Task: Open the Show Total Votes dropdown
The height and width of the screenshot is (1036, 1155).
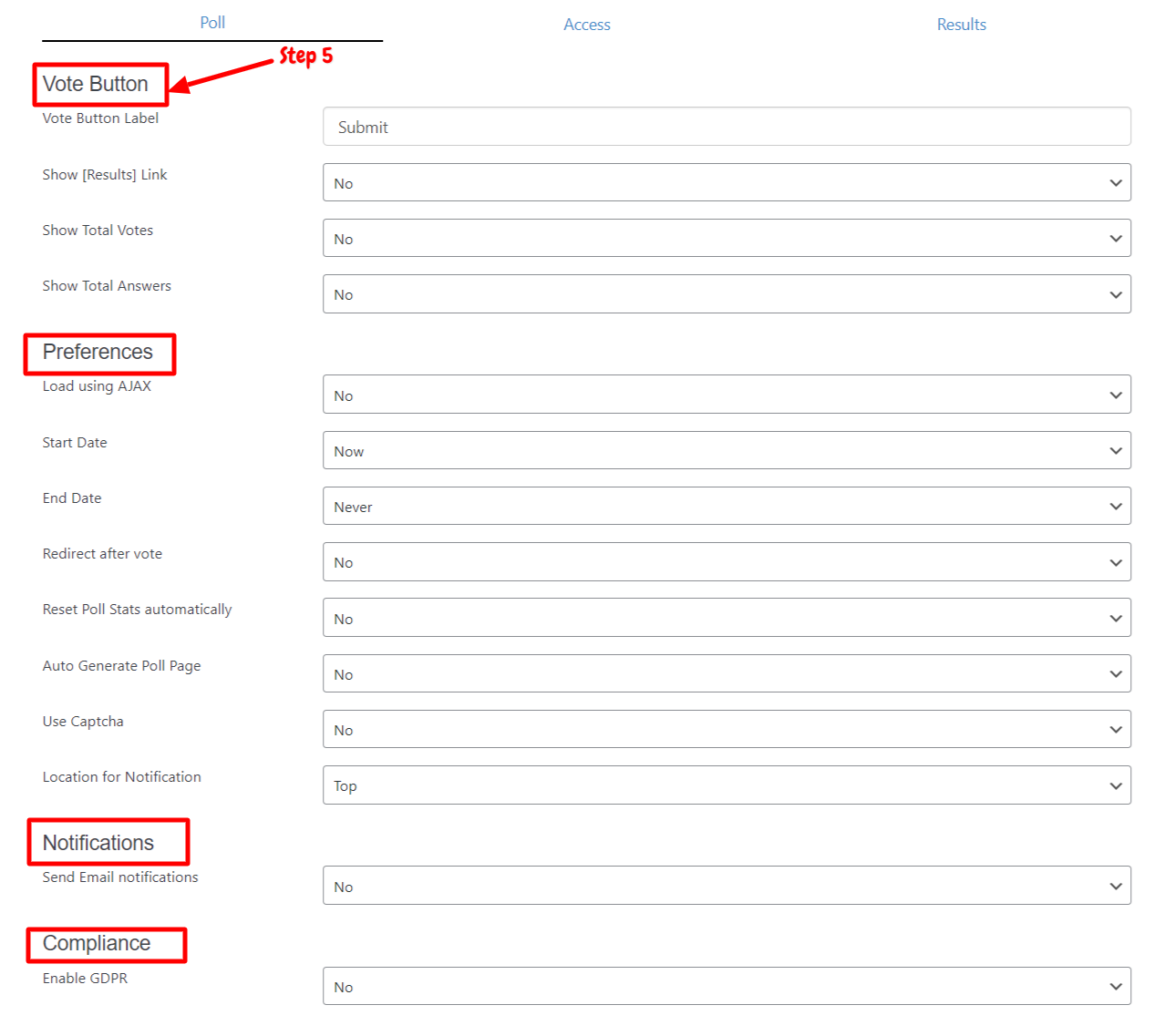Action: (727, 238)
